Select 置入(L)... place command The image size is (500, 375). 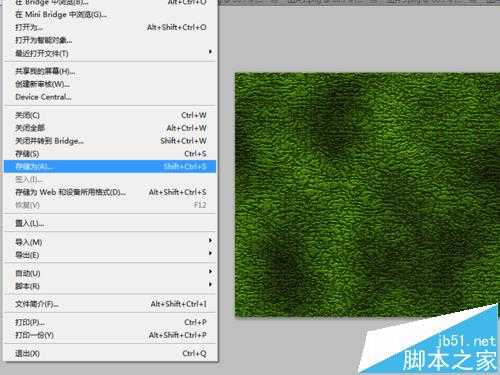[110, 223]
